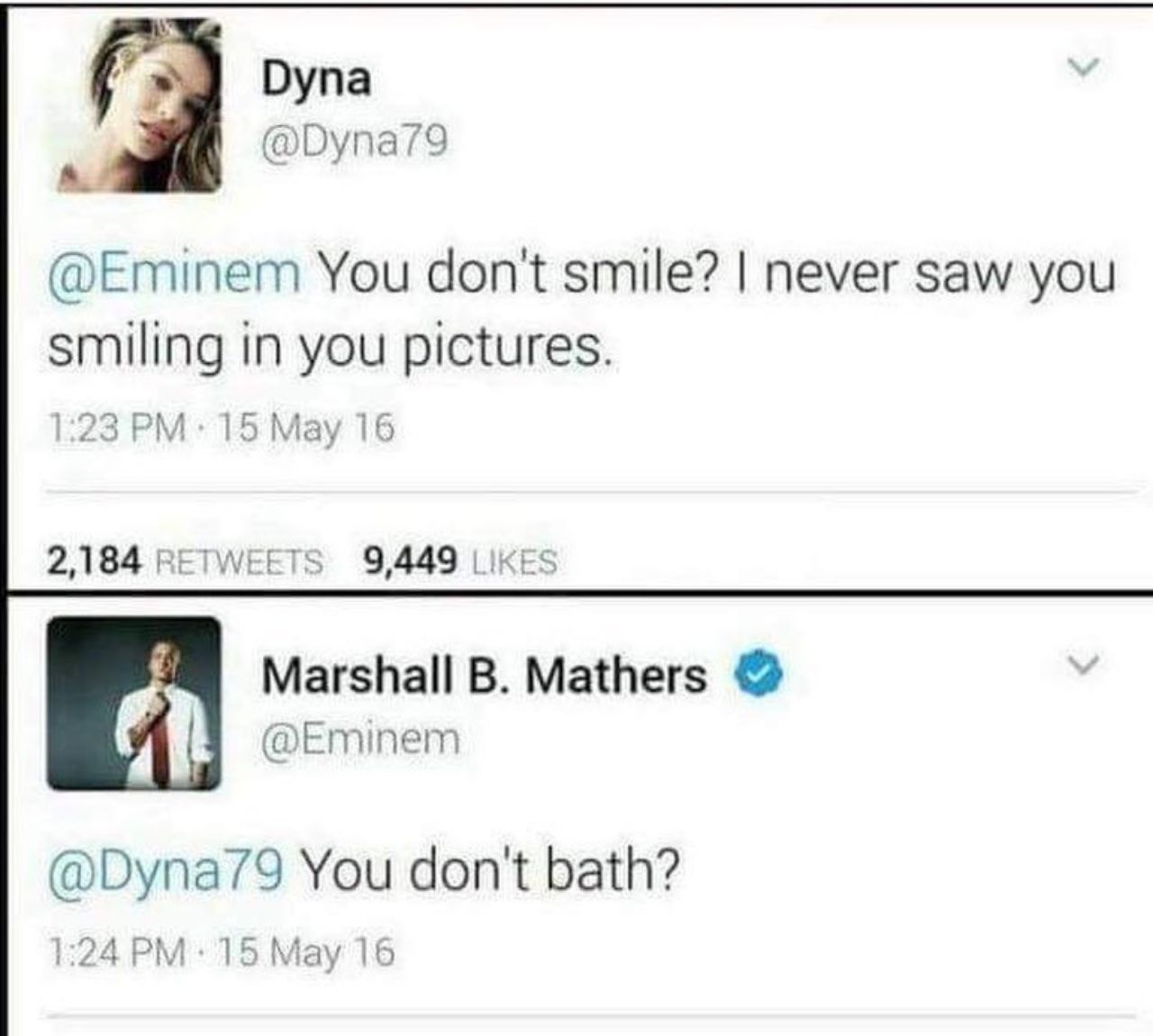
Task: Click the LIKES label next to 9,449
Action: (514, 563)
